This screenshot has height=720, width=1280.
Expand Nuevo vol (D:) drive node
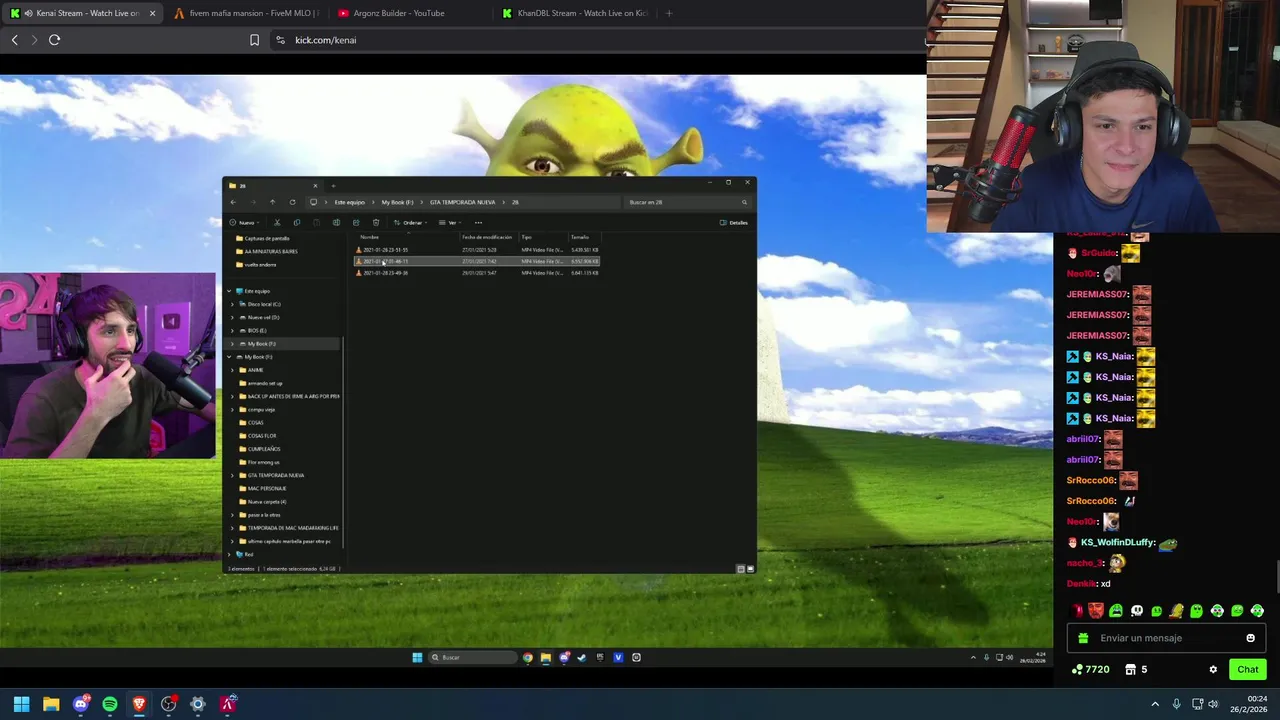(232, 317)
